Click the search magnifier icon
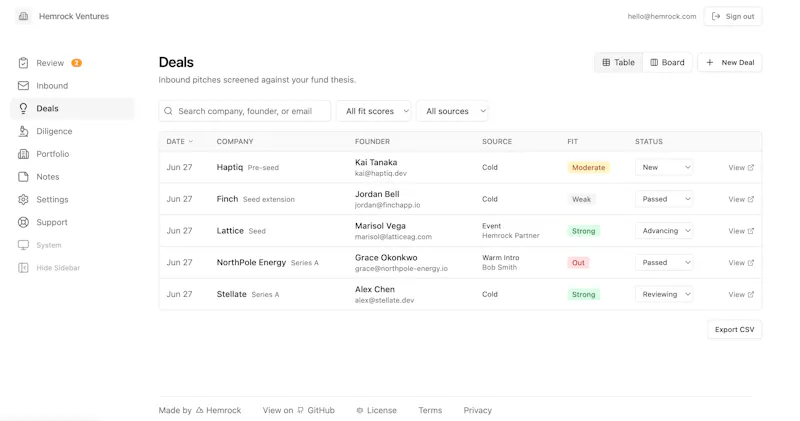 coord(168,111)
